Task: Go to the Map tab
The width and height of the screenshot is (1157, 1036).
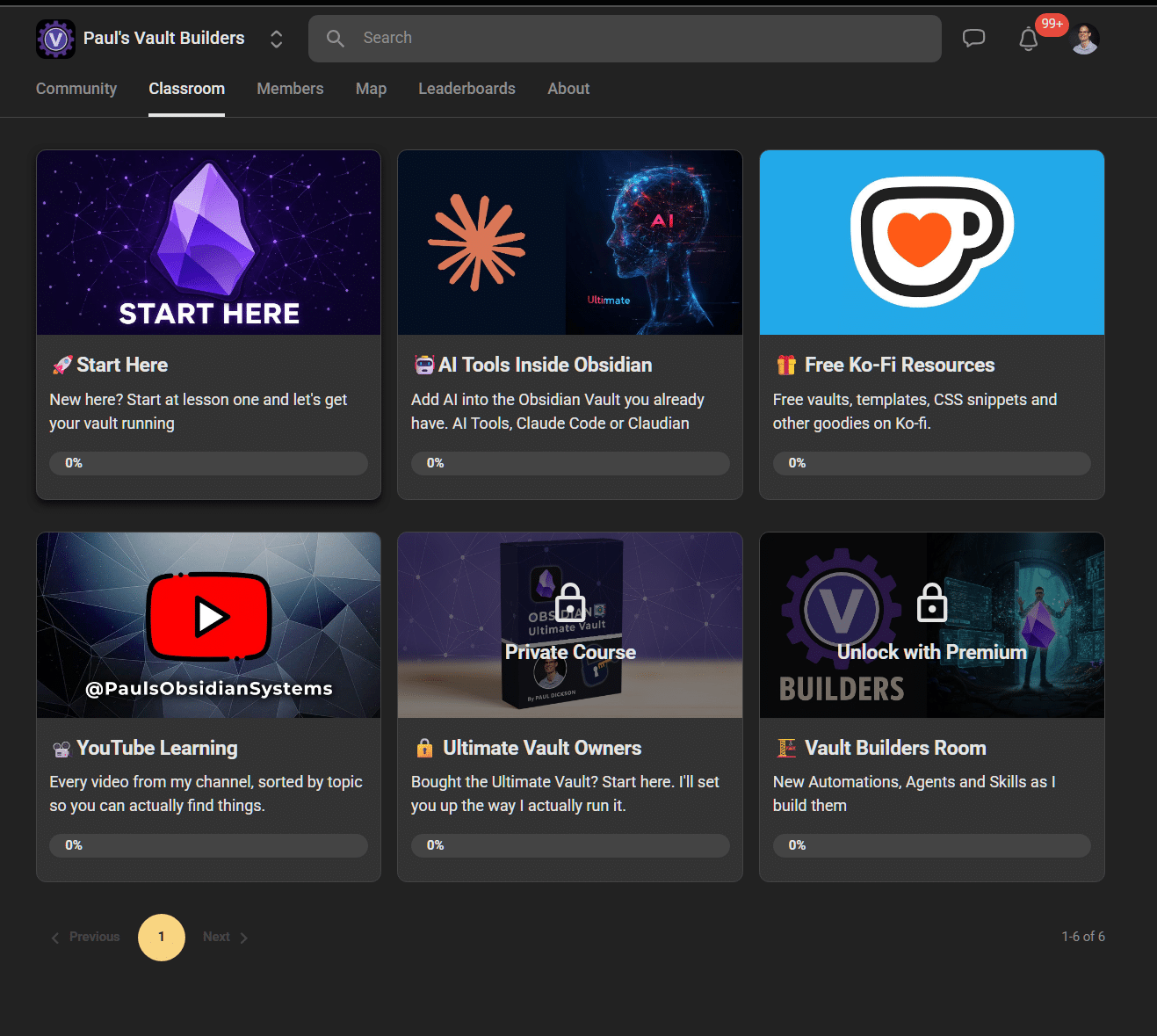Action: click(x=371, y=89)
